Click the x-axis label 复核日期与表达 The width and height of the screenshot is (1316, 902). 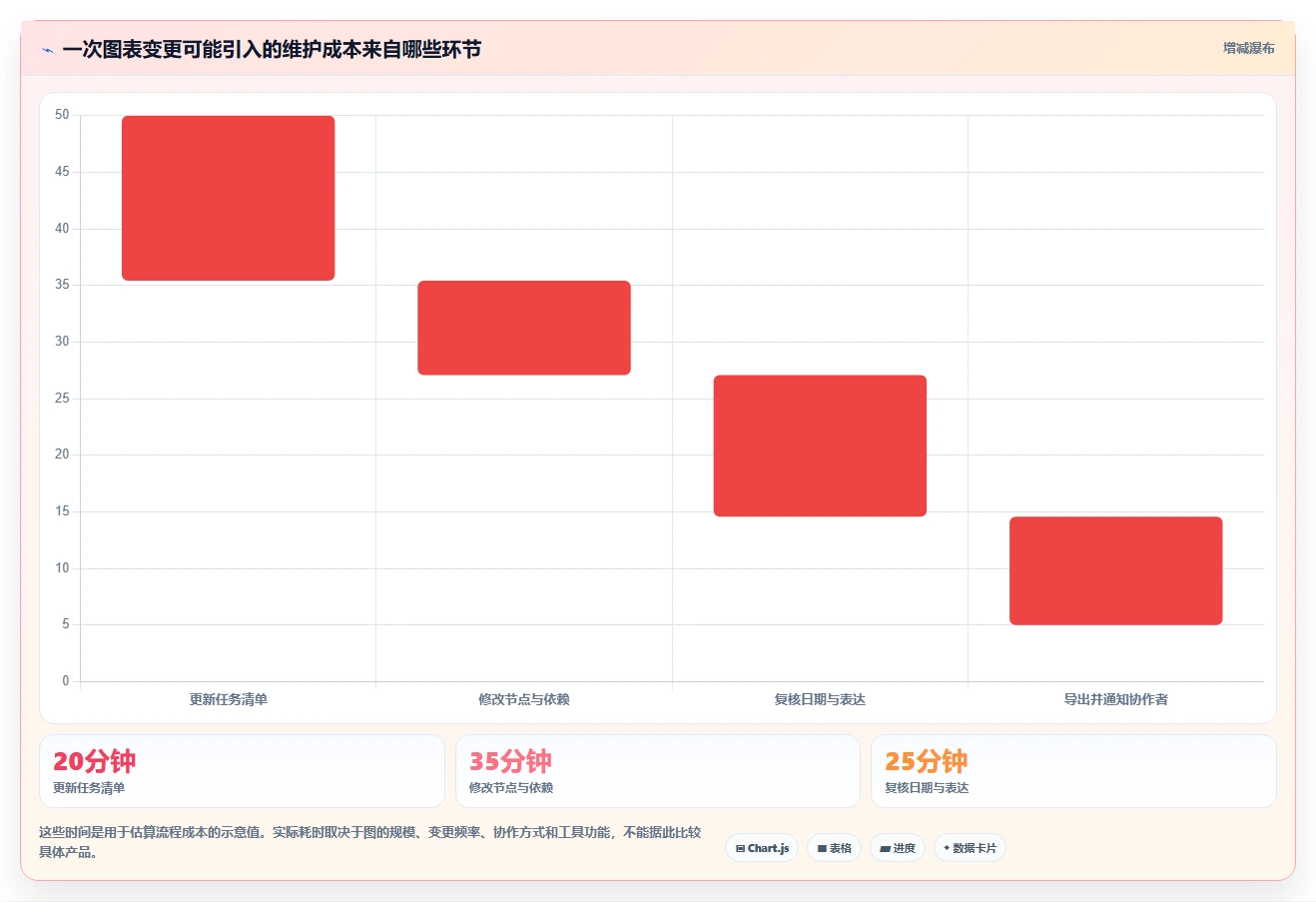click(820, 699)
